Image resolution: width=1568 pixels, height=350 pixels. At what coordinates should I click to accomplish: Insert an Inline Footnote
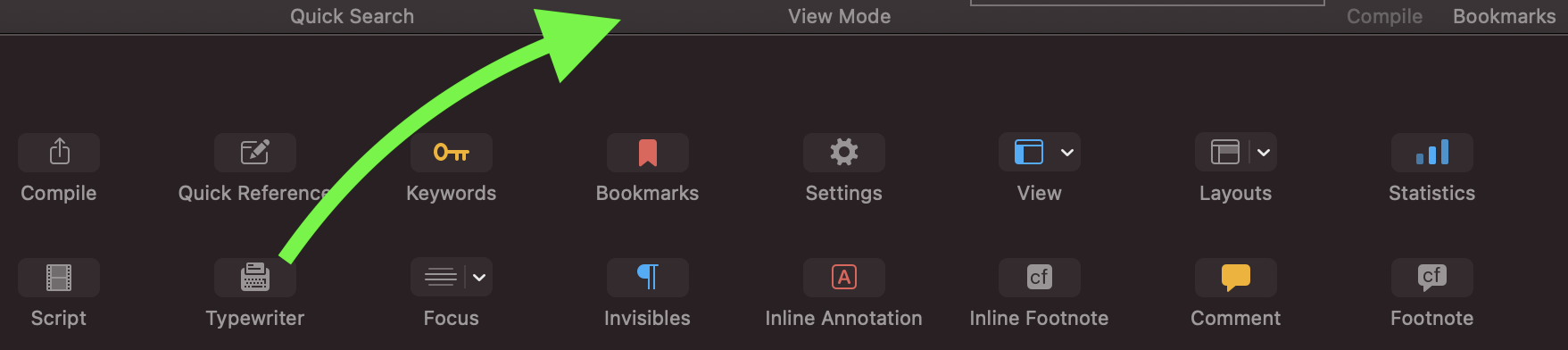pos(1040,278)
